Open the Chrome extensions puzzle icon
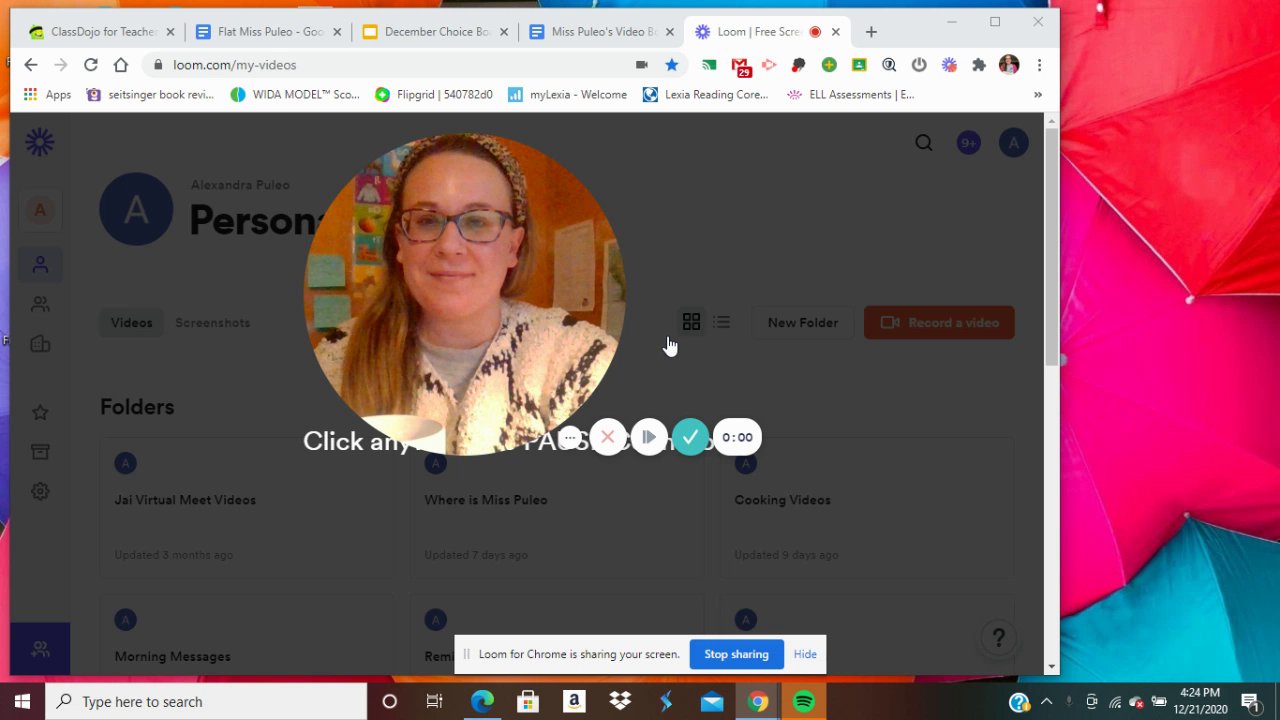 pyautogui.click(x=979, y=65)
